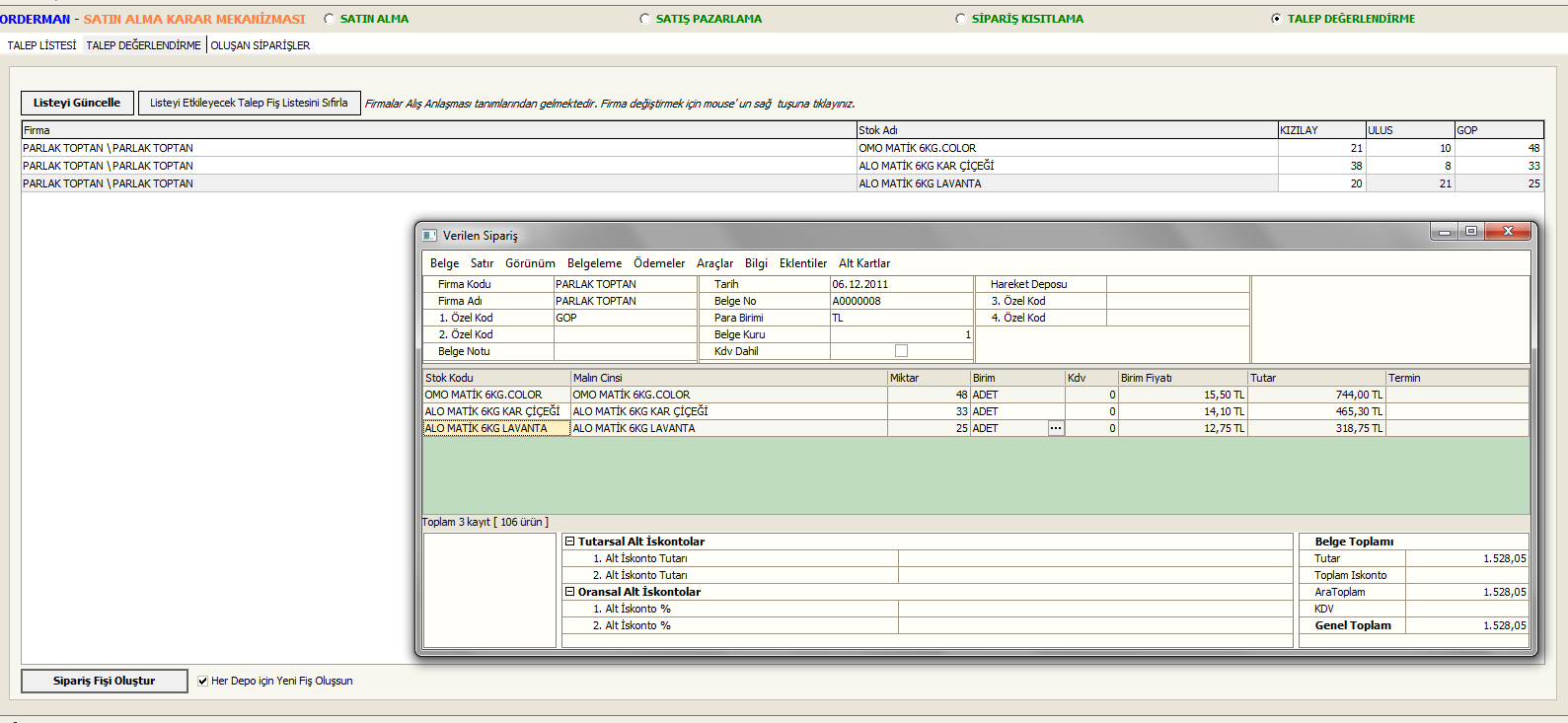Click the 4. Özel Kod field
This screenshot has width=1568, height=723.
click(1177, 318)
